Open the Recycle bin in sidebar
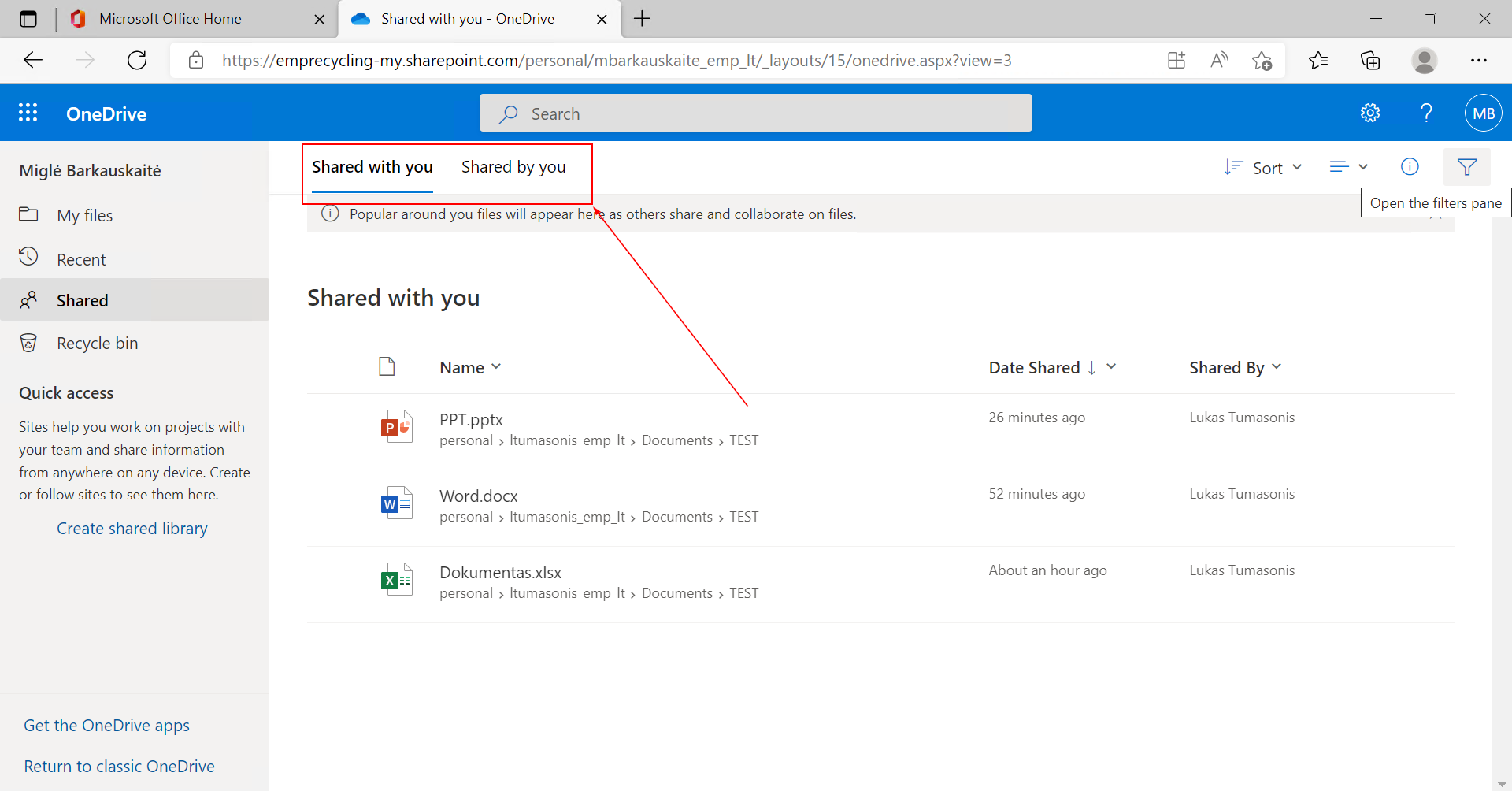The width and height of the screenshot is (1512, 791). 97,344
